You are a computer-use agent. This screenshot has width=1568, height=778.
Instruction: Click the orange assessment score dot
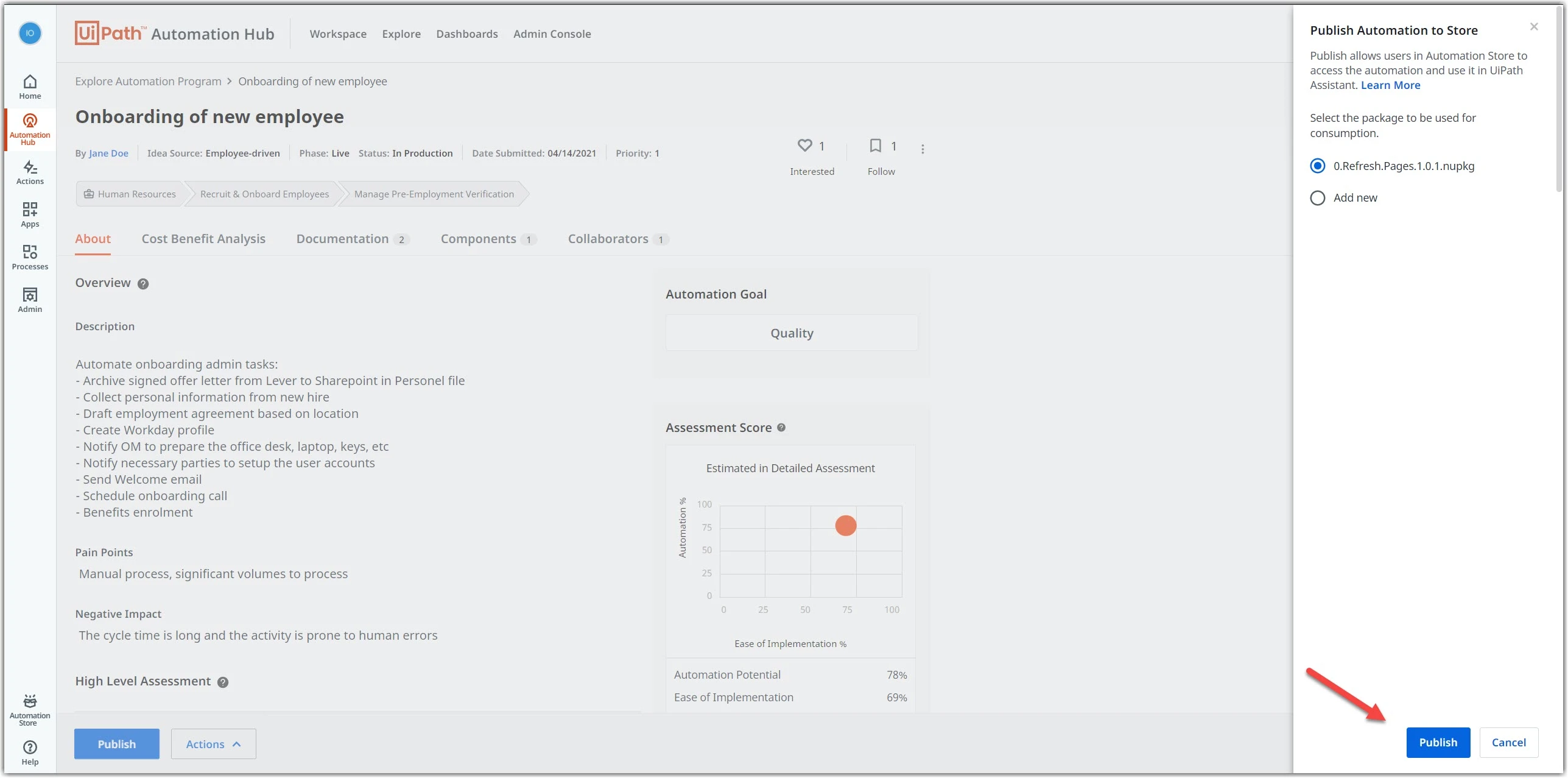[x=846, y=525]
